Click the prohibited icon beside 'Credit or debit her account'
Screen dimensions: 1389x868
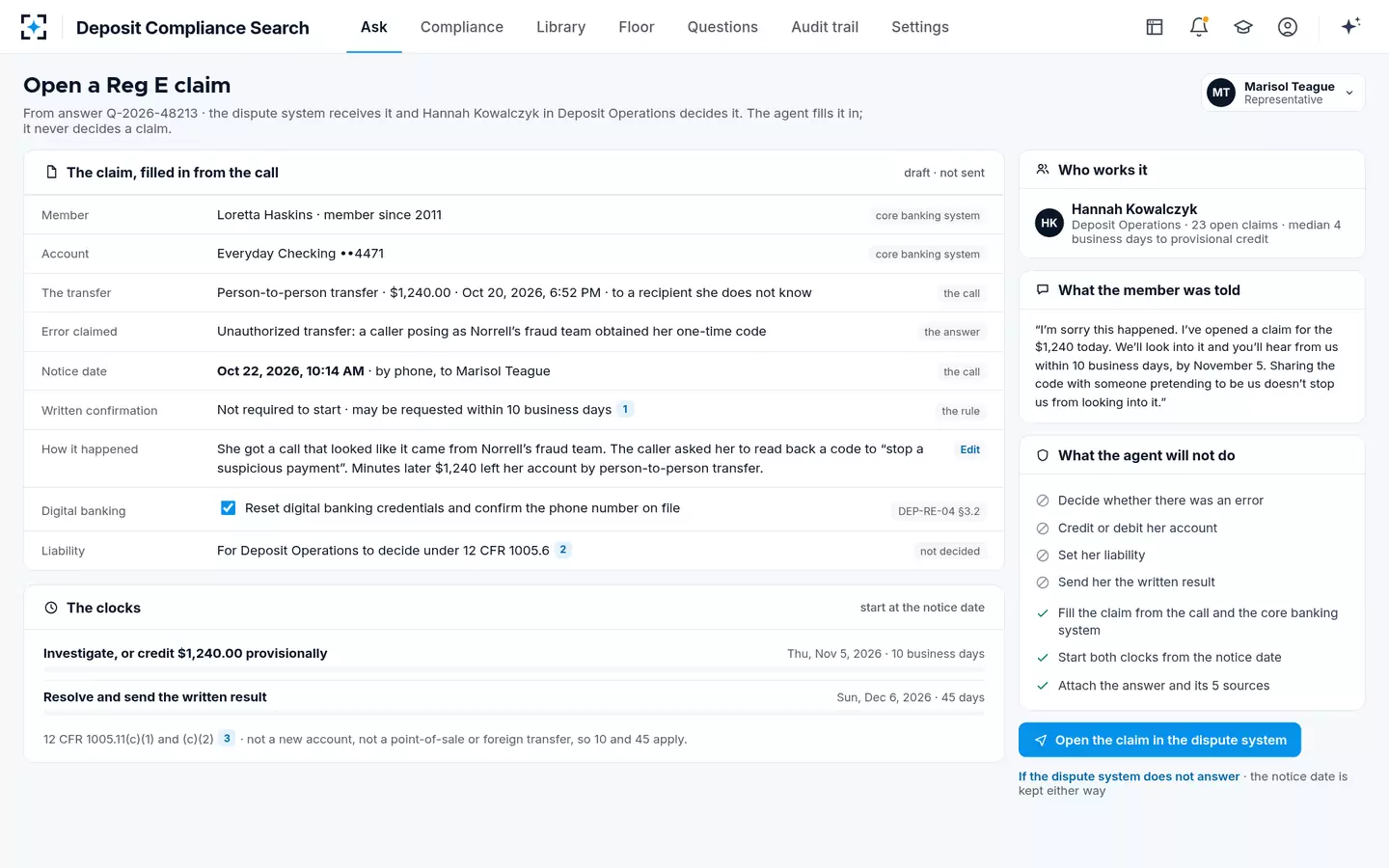coord(1043,529)
